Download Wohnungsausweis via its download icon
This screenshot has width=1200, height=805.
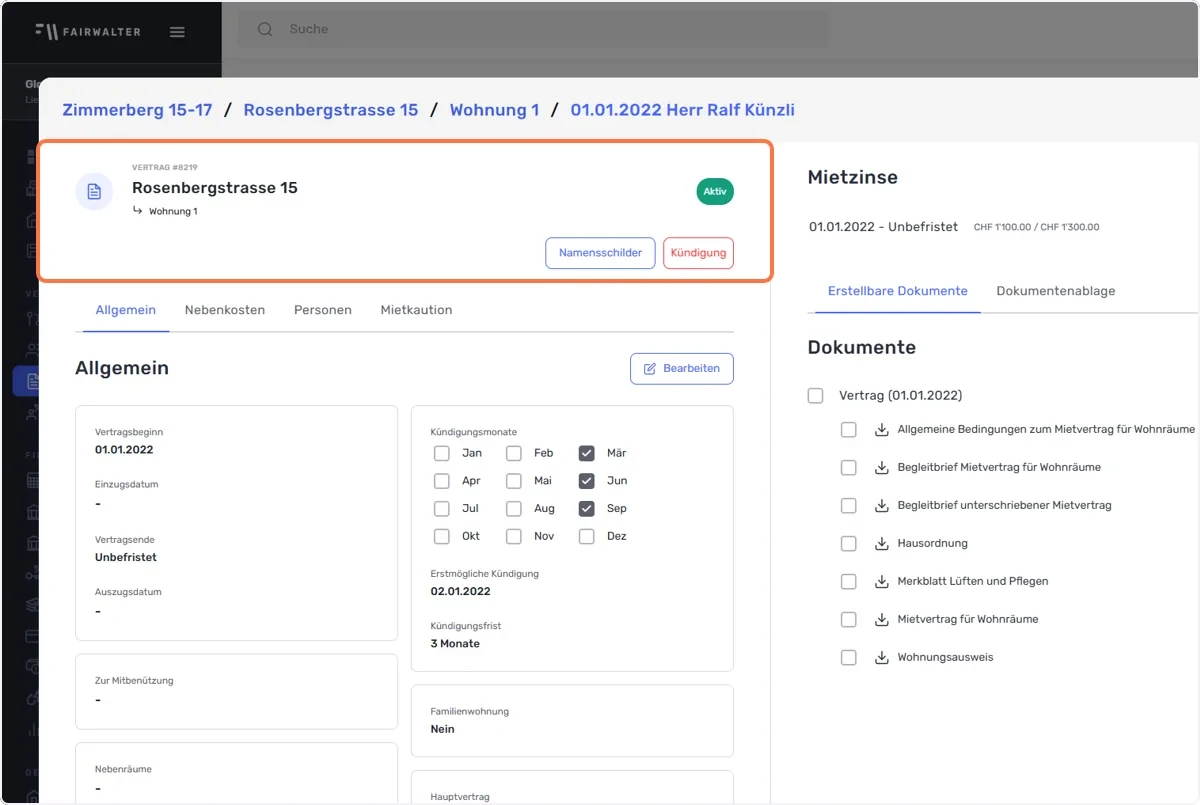[882, 658]
